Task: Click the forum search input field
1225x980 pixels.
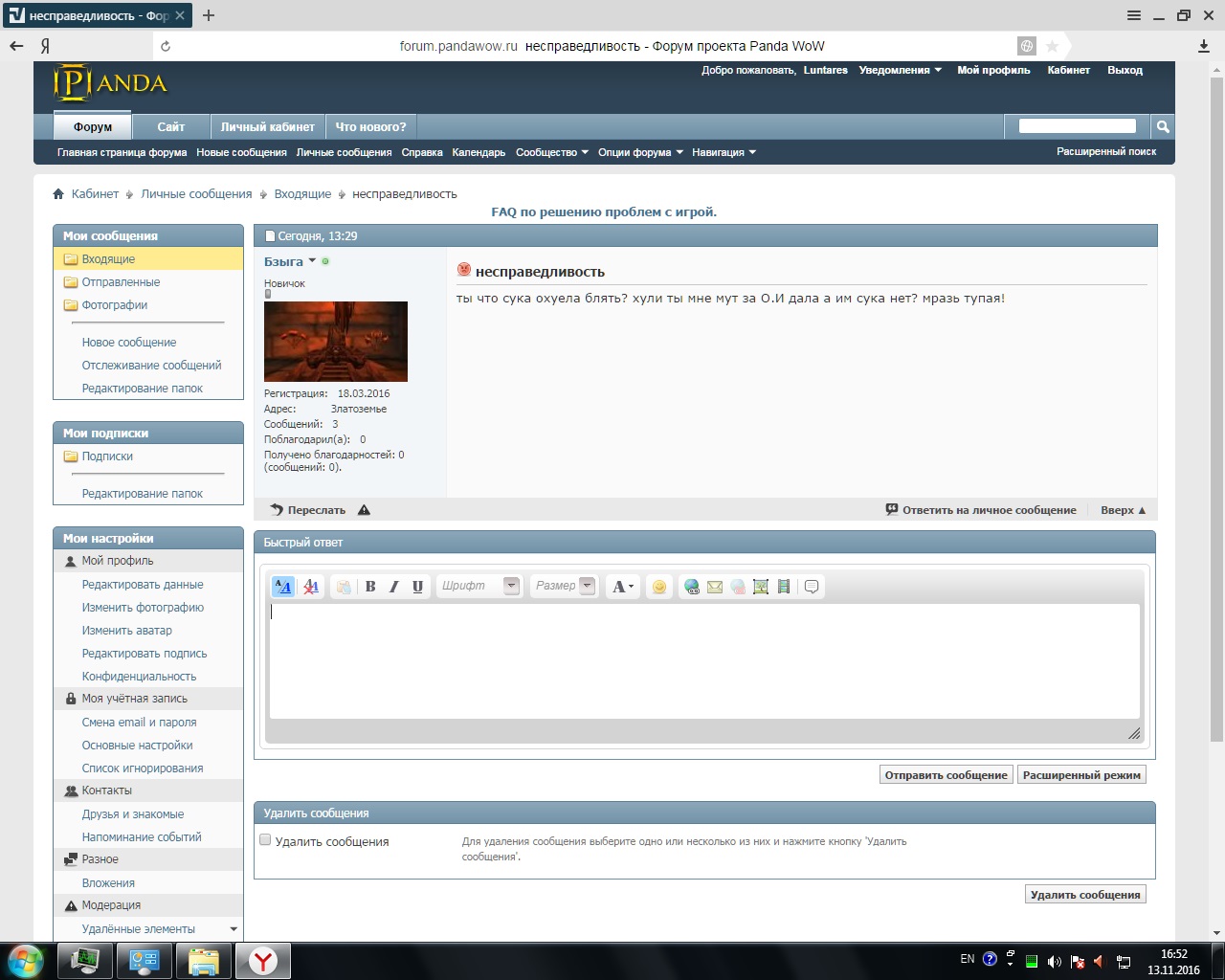Action: (x=1078, y=126)
